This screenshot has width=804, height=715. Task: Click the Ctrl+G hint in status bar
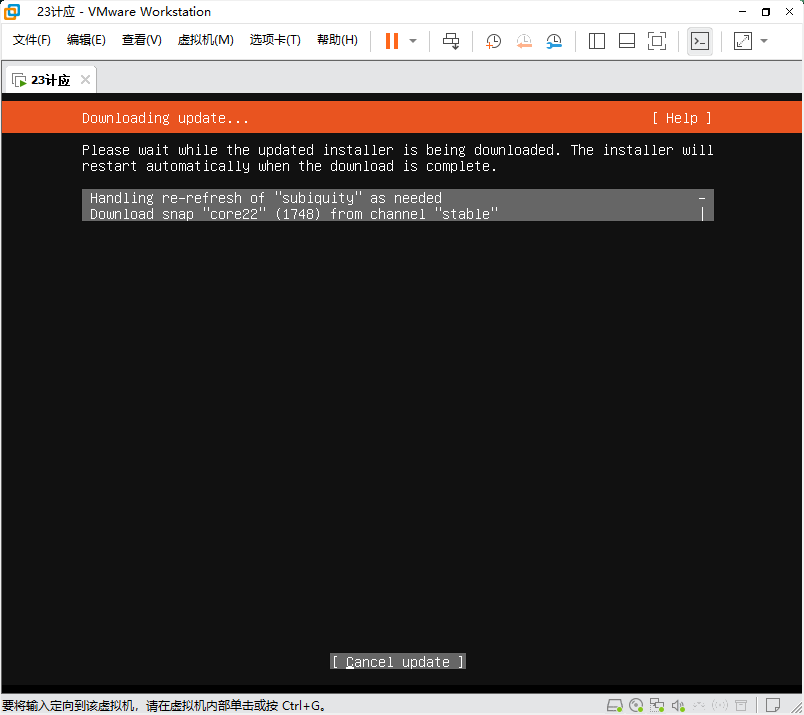tap(303, 706)
